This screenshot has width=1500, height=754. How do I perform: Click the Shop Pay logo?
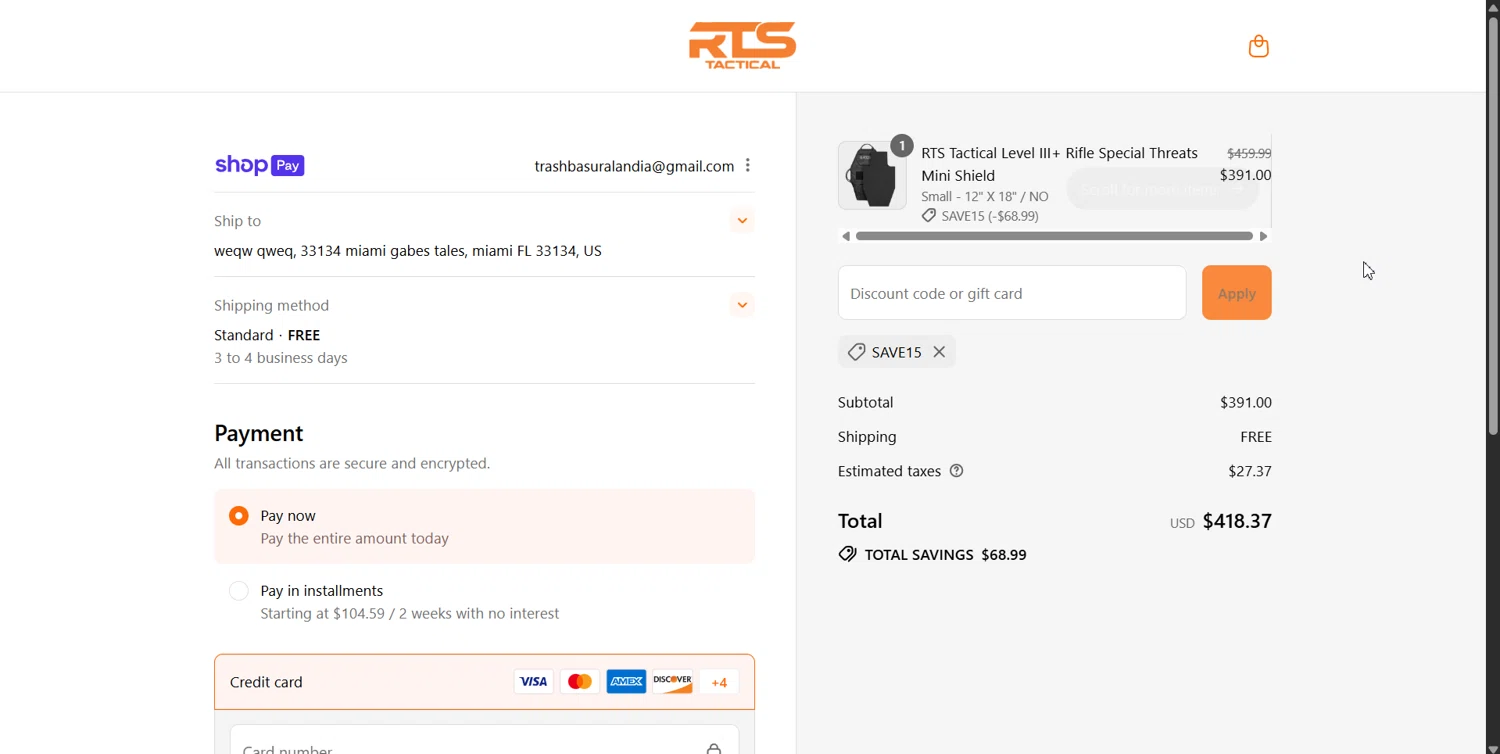tap(260, 166)
